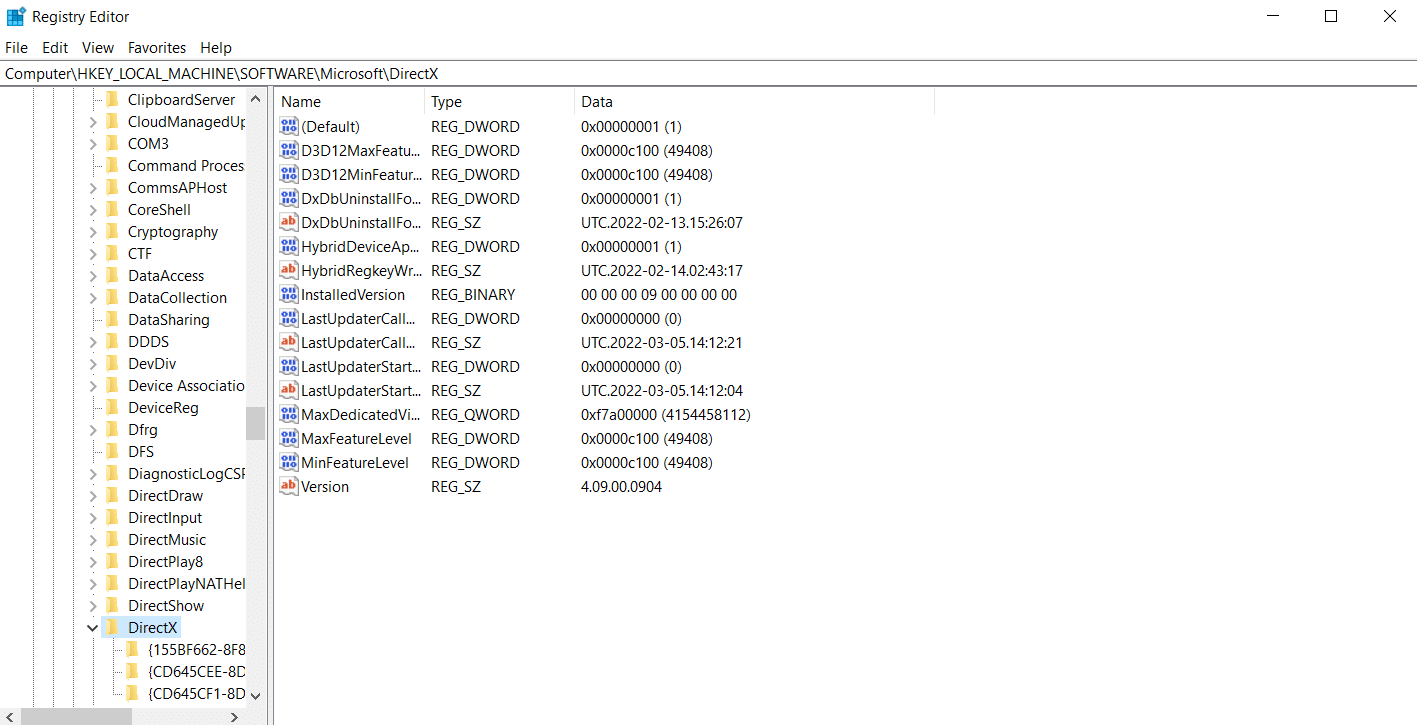Viewport: 1417px width, 725px height.
Task: Open the View menu
Action: point(98,48)
